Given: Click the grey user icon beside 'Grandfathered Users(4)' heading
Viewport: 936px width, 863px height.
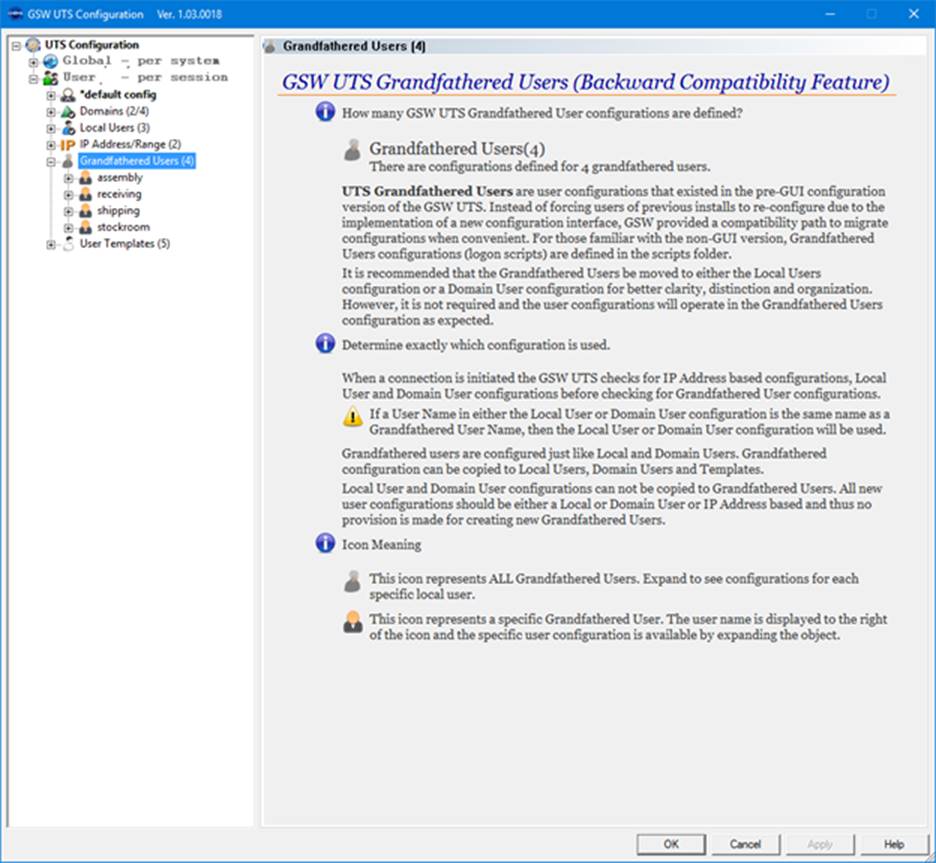Looking at the screenshot, I should click(x=352, y=150).
